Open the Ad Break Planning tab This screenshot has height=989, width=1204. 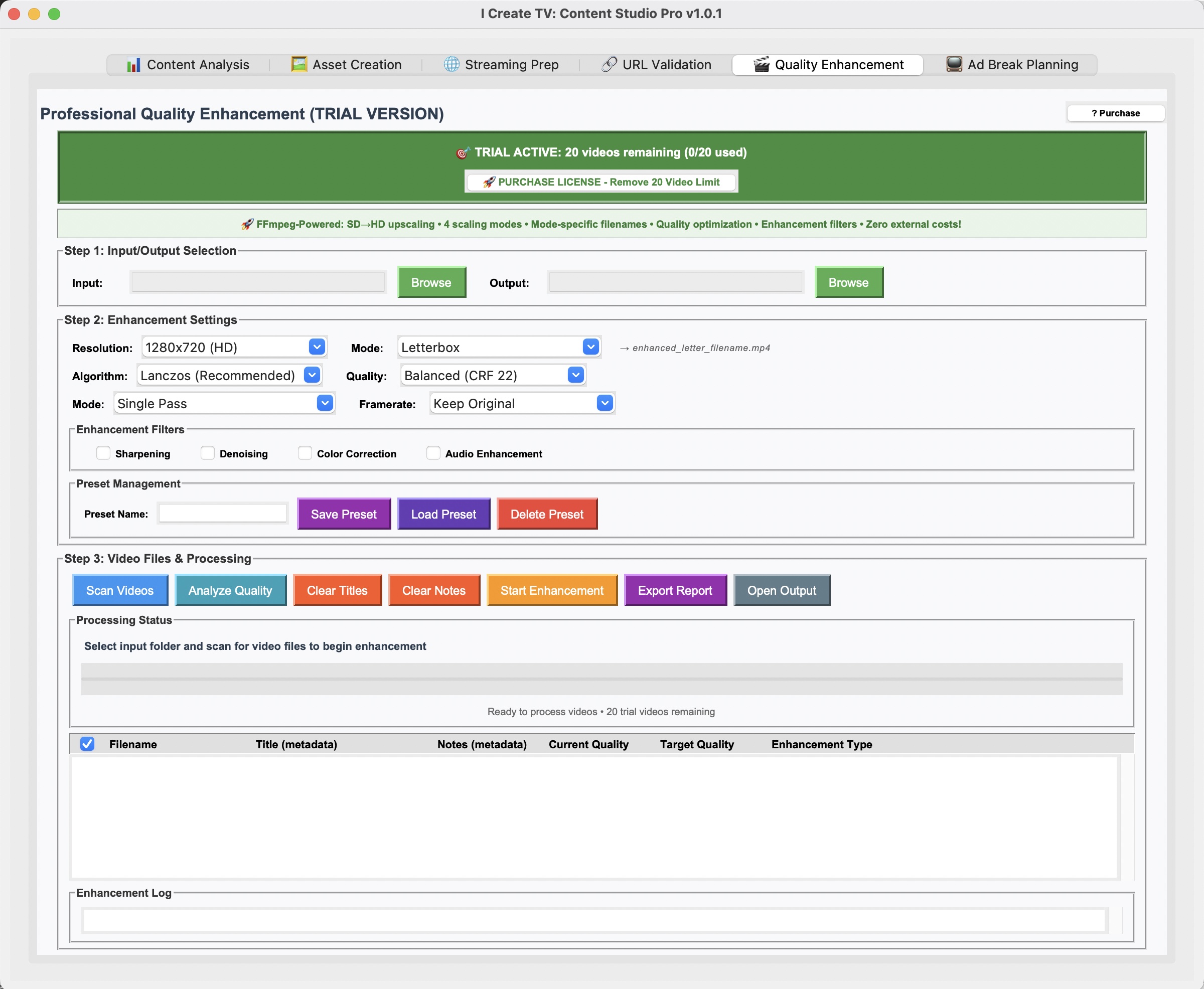tap(1012, 65)
